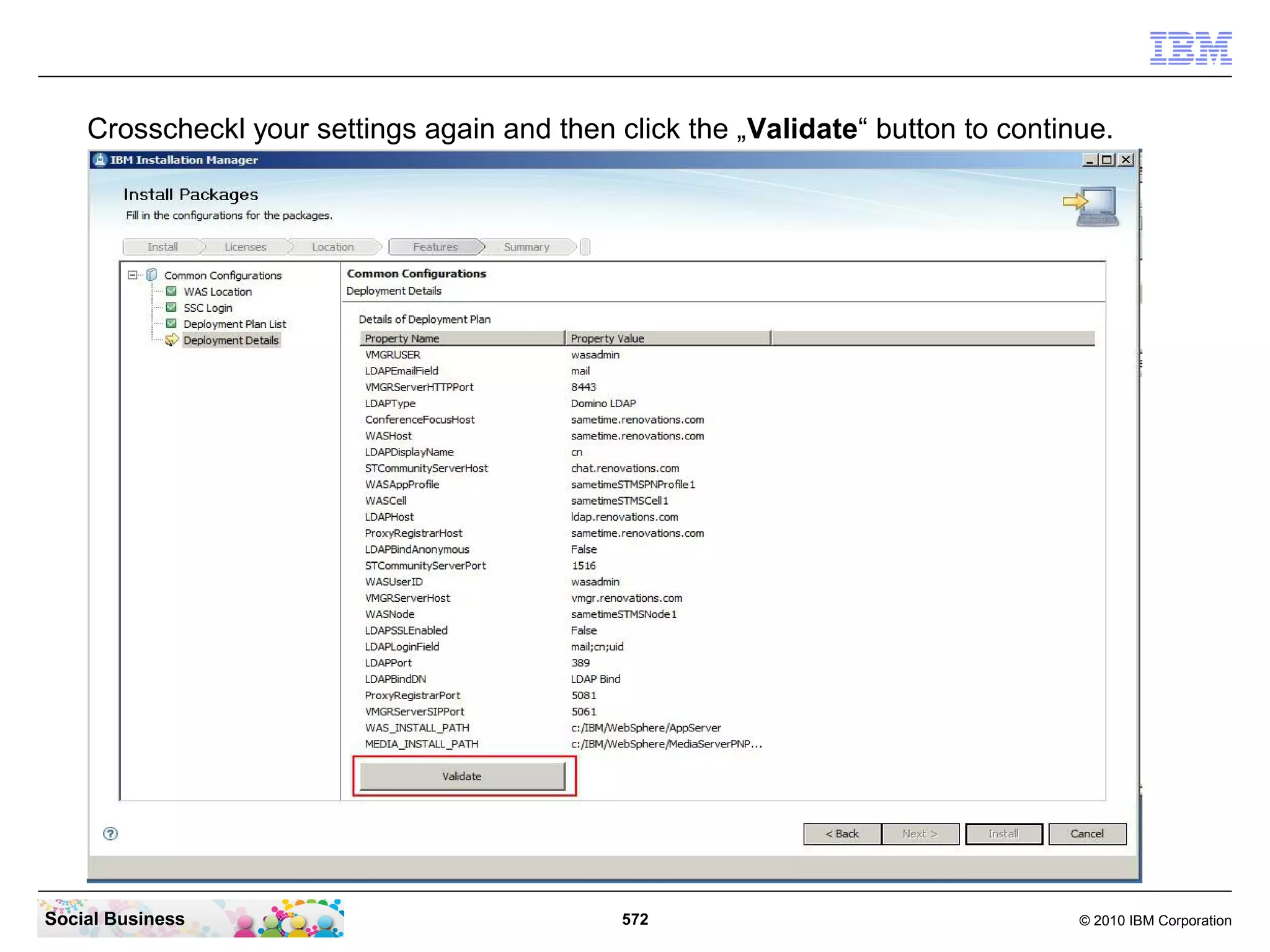Click the value c:/IBM/WebSphere/AppServer
Screen dimensions: 1270x952
coord(646,728)
